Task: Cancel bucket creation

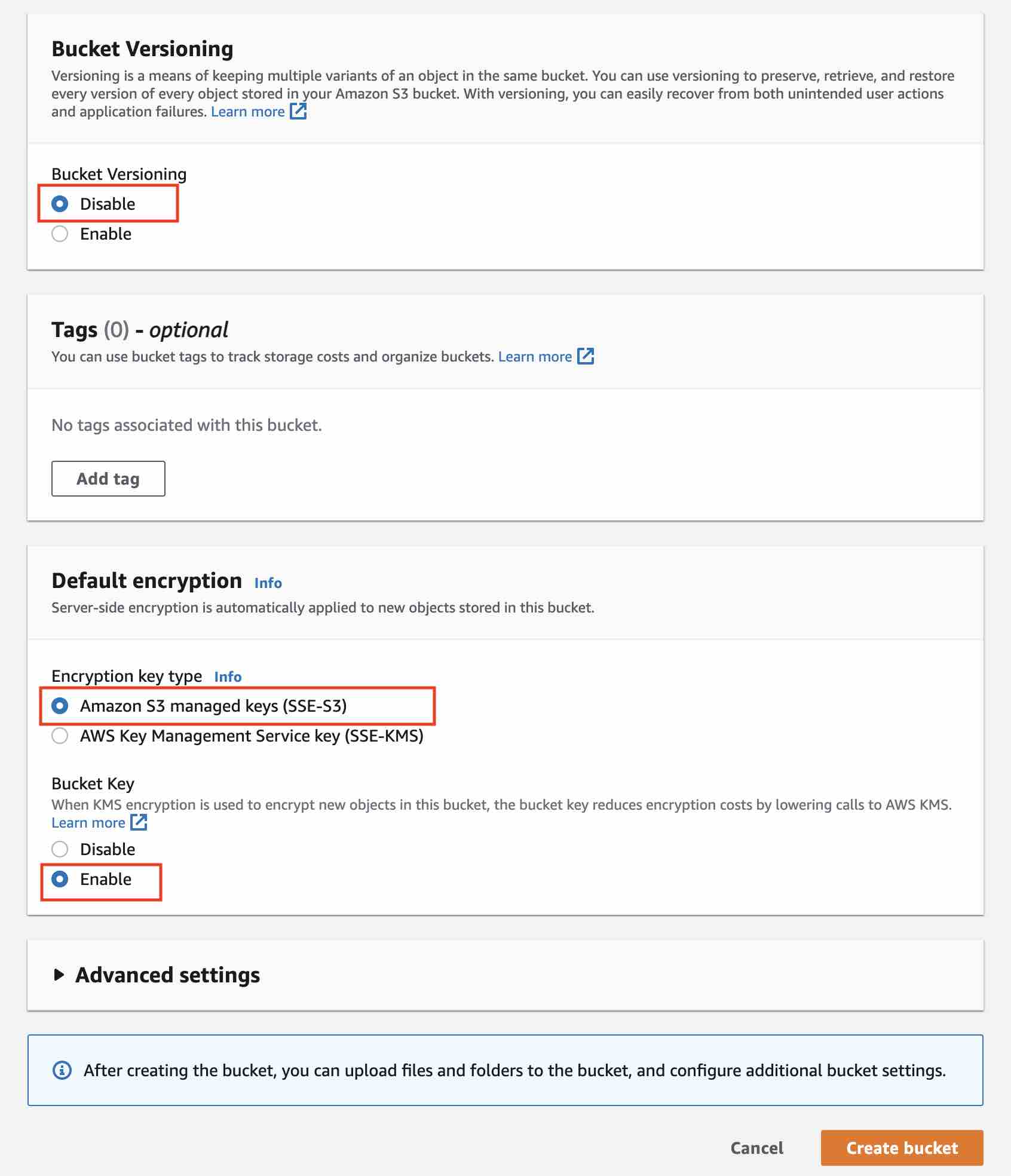Action: [x=756, y=1148]
